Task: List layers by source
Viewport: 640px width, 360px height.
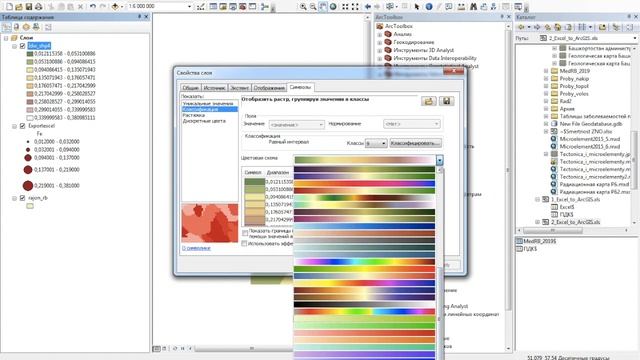Action: click(x=16, y=27)
